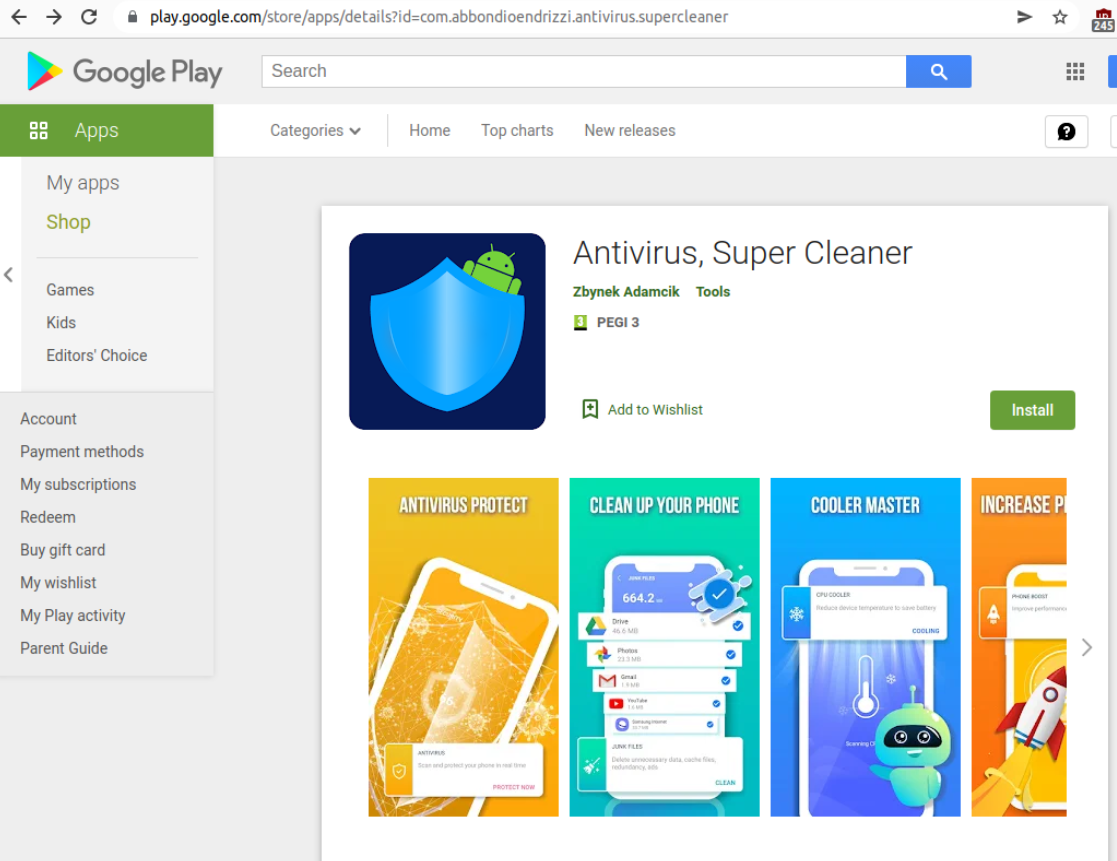Click the send arrow icon in address bar

click(1024, 16)
